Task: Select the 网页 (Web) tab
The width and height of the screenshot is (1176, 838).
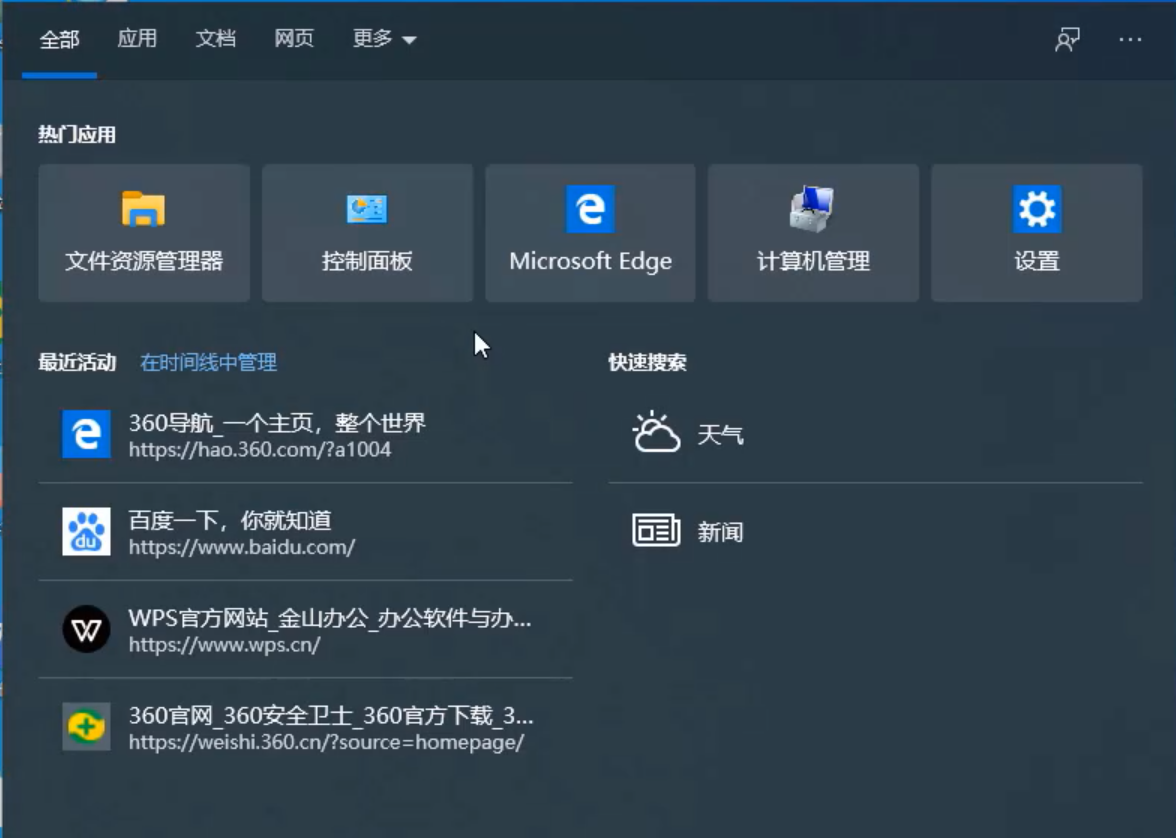Action: click(294, 40)
